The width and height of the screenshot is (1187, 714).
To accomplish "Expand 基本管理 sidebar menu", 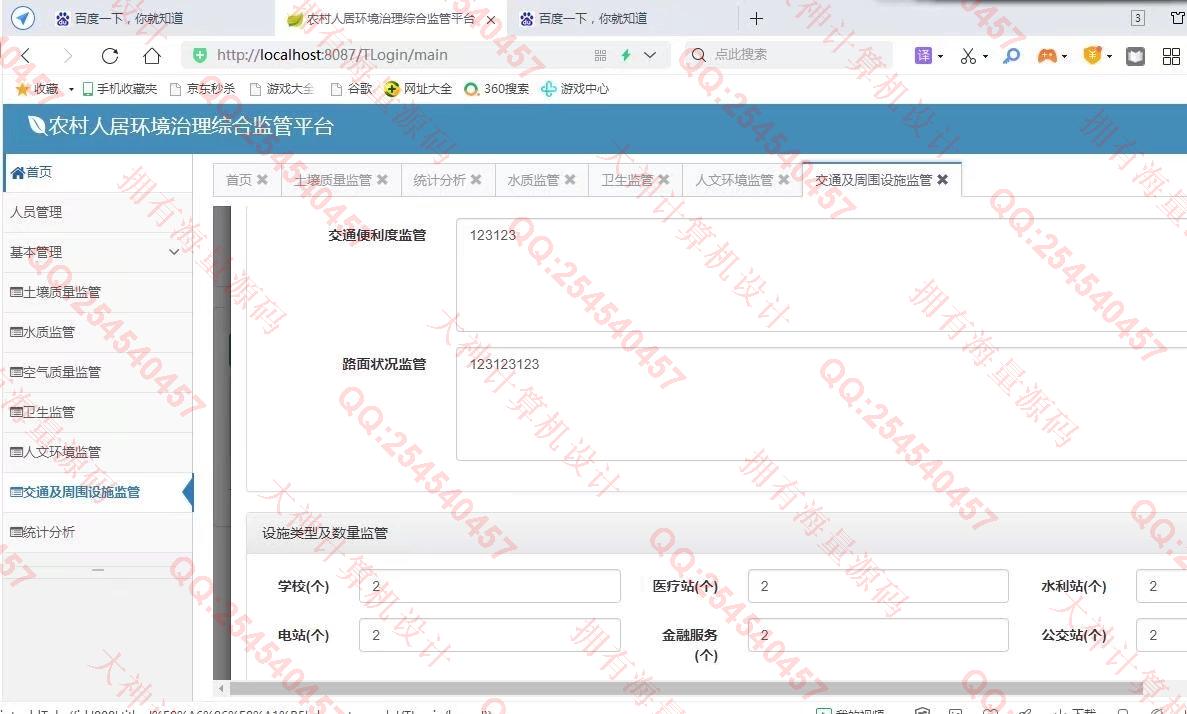I will 97,252.
